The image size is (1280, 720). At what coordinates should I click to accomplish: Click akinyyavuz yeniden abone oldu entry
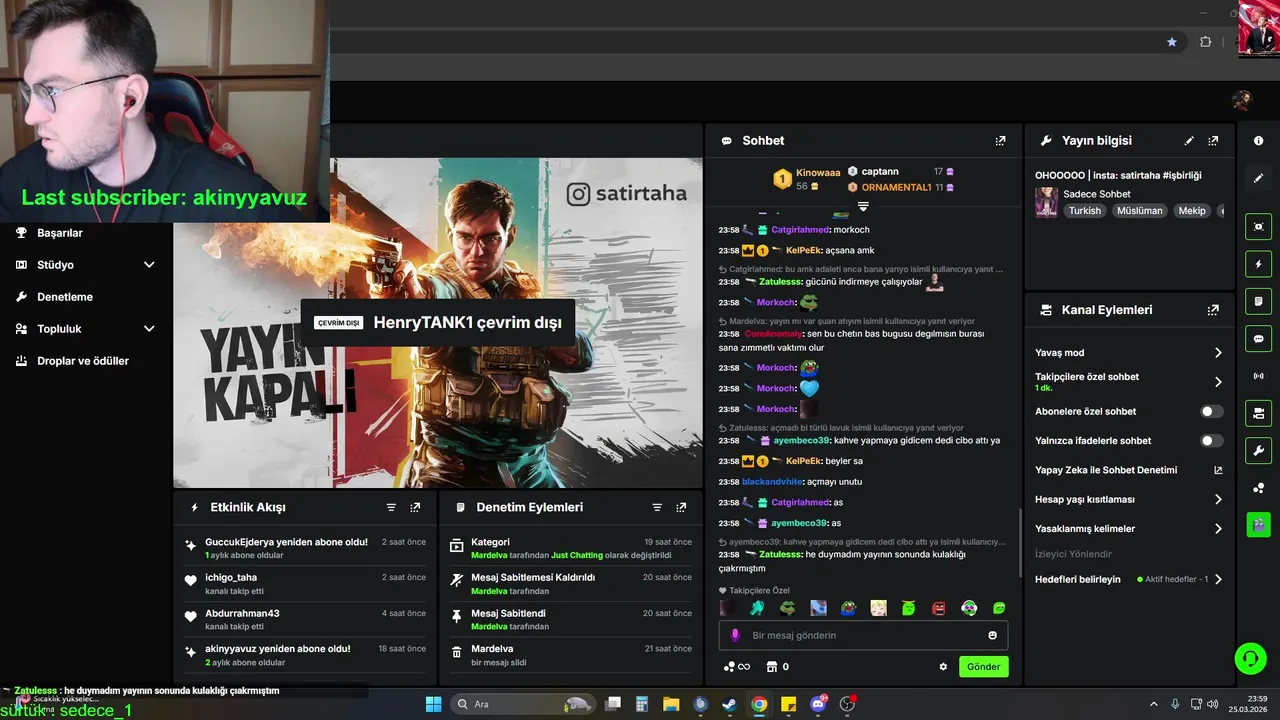[306, 655]
